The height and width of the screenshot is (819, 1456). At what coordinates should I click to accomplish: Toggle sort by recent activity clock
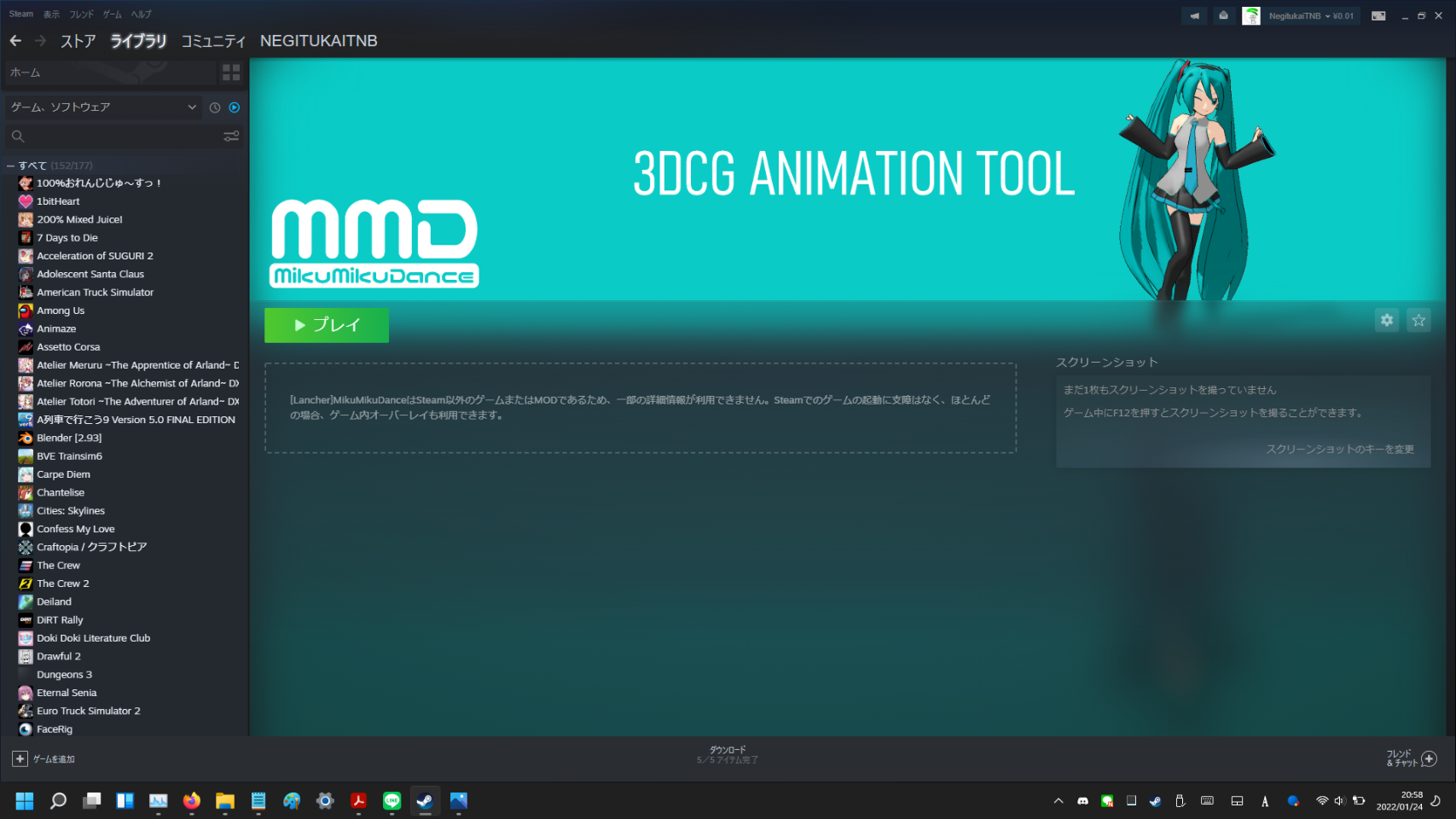pyautogui.click(x=215, y=107)
